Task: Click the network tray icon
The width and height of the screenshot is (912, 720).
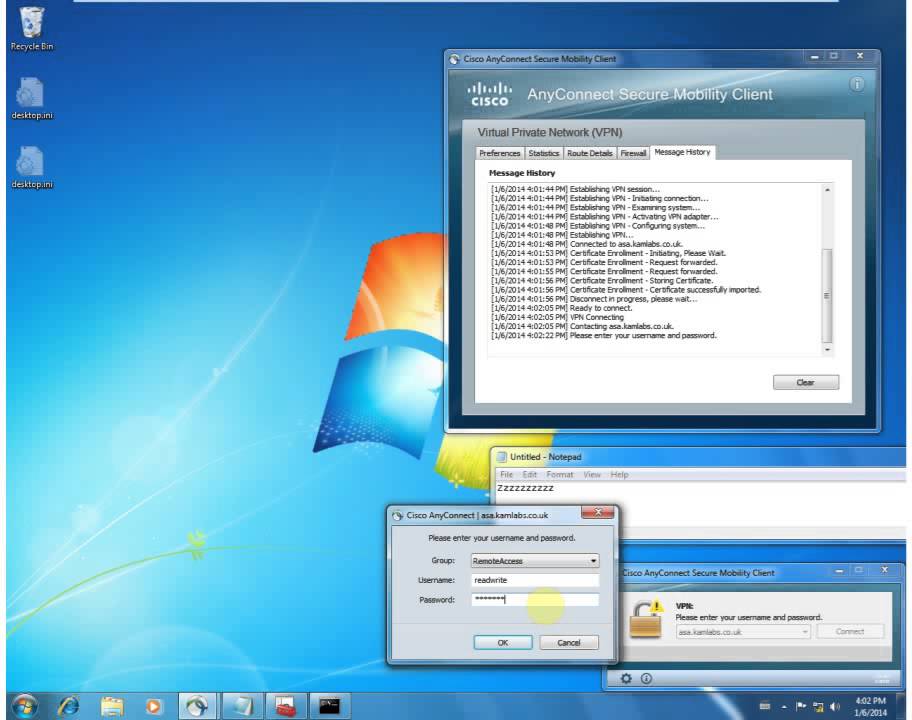Action: click(818, 707)
